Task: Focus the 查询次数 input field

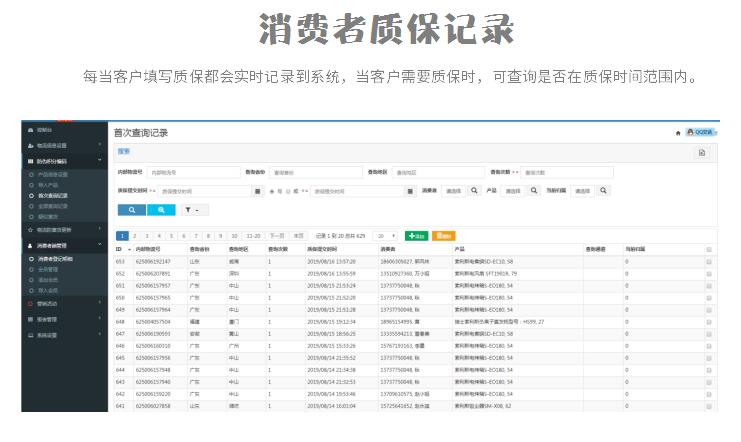Action: 567,173
